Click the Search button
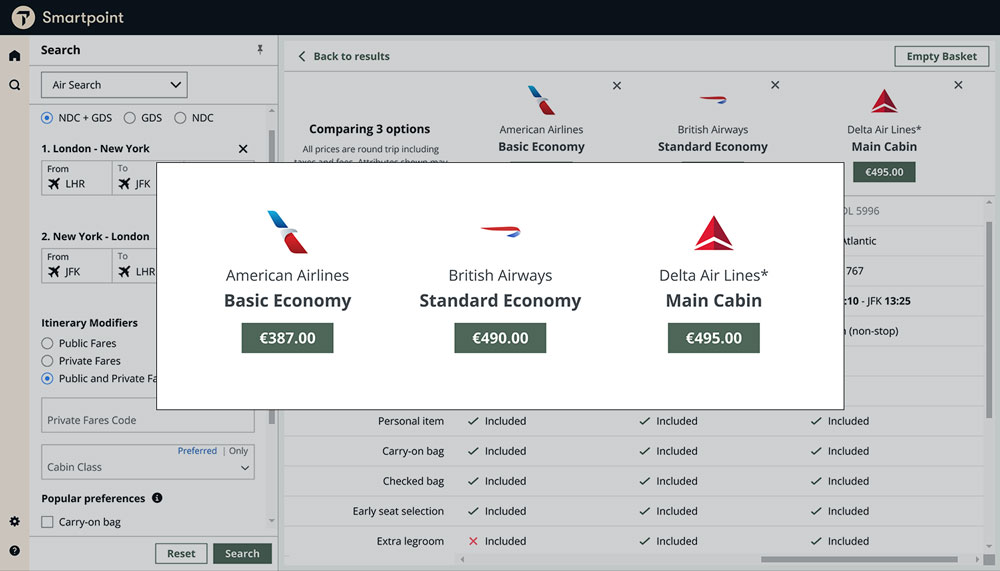Viewport: 1000px width, 571px height. (242, 553)
